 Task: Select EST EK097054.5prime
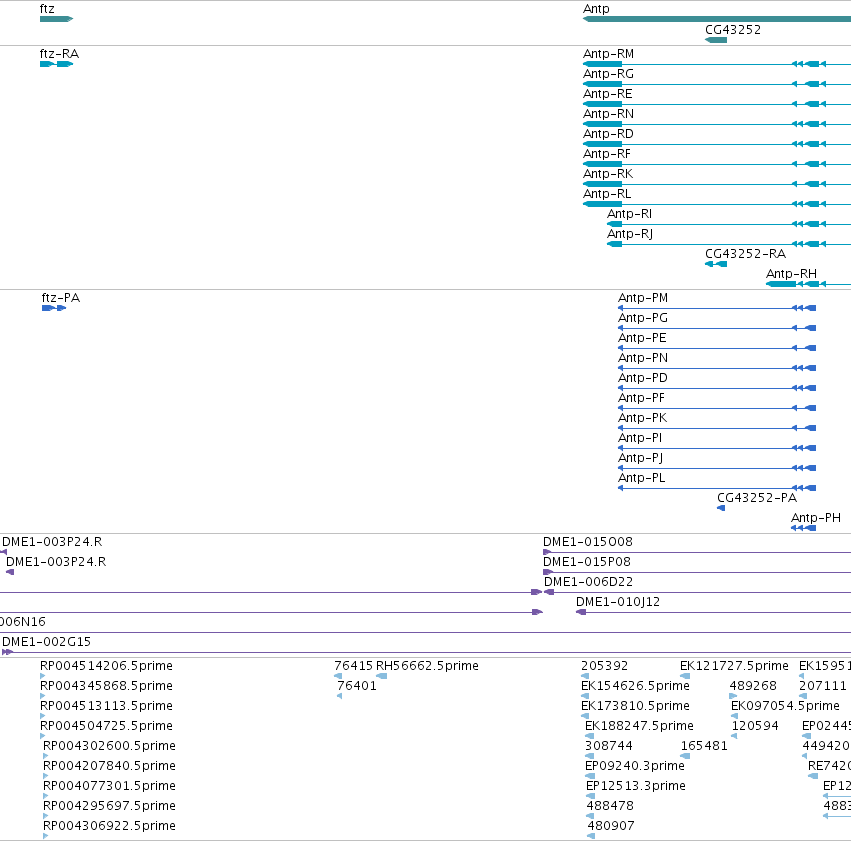click(x=785, y=706)
